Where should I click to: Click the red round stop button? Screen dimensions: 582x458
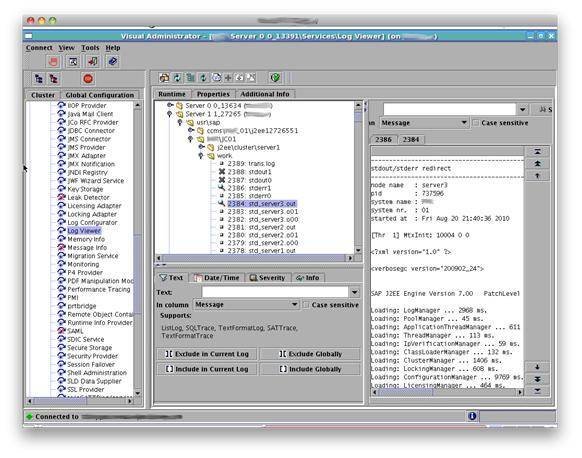point(88,79)
